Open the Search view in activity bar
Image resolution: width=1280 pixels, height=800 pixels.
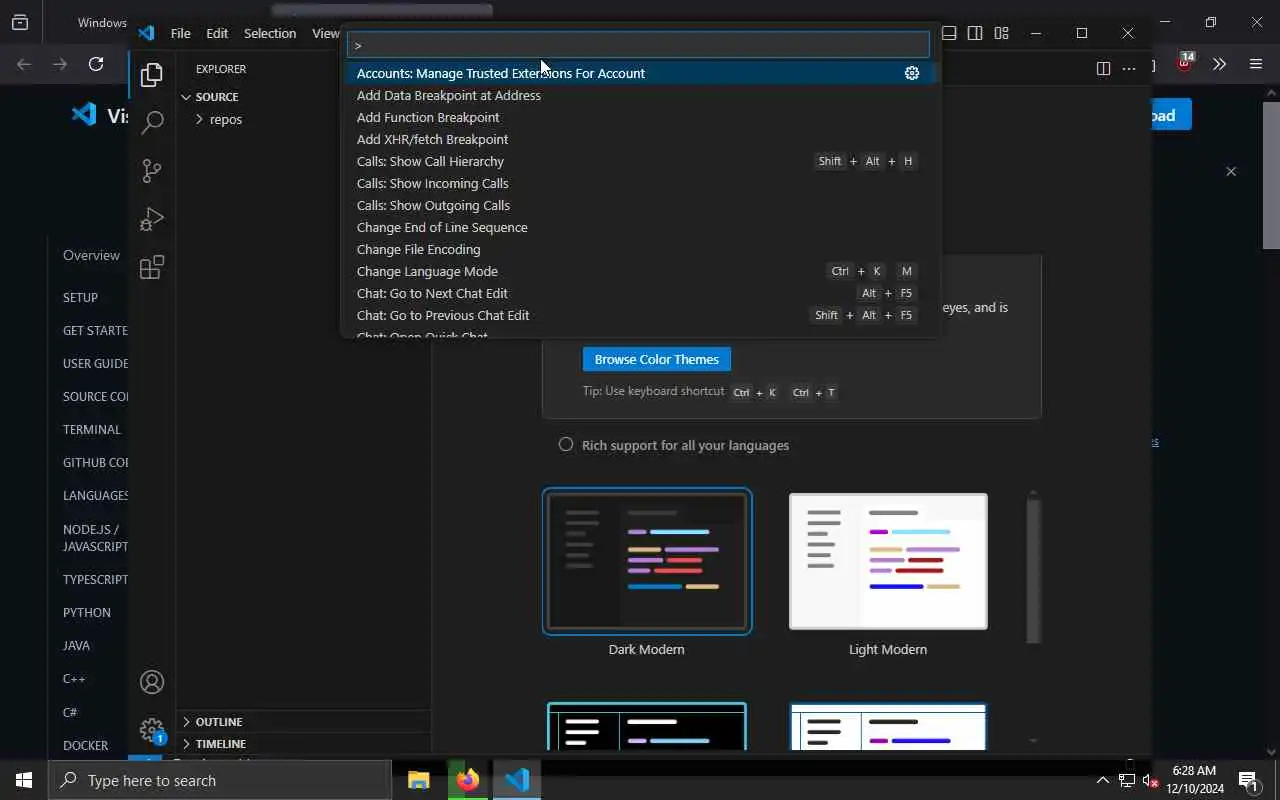pos(152,123)
